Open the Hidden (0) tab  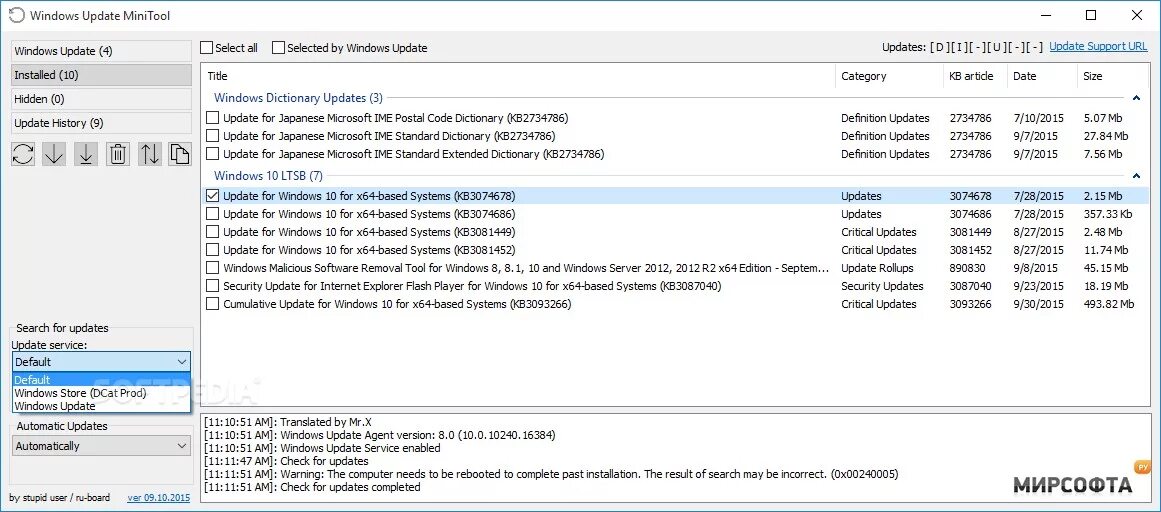pos(101,99)
